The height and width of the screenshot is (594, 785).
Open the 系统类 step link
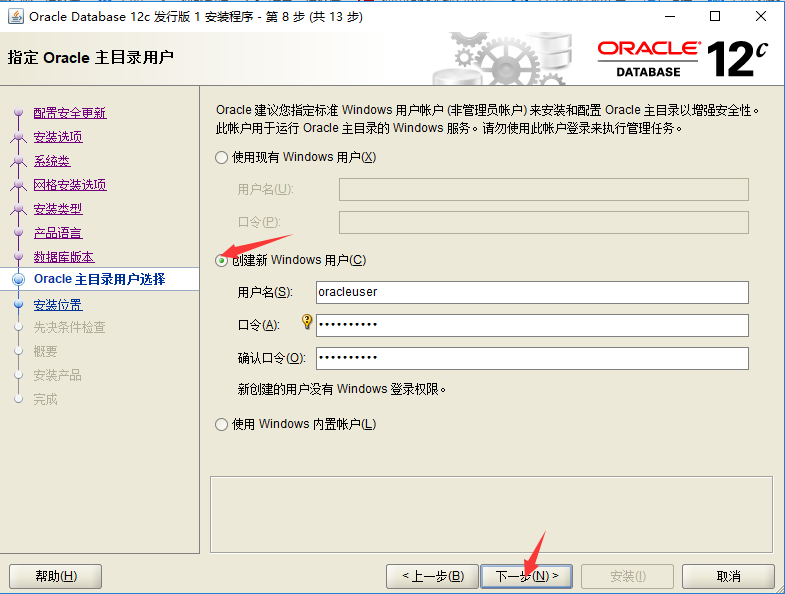point(52,161)
